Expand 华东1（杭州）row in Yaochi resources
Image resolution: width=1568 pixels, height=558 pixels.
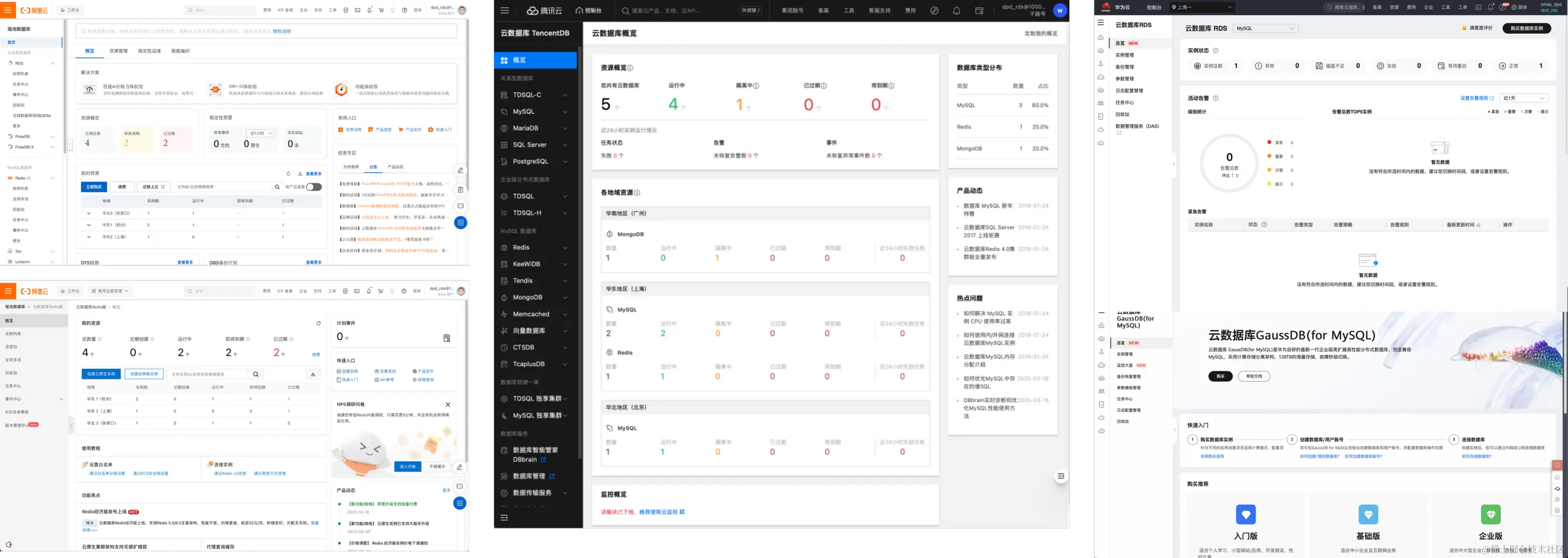coord(89,225)
